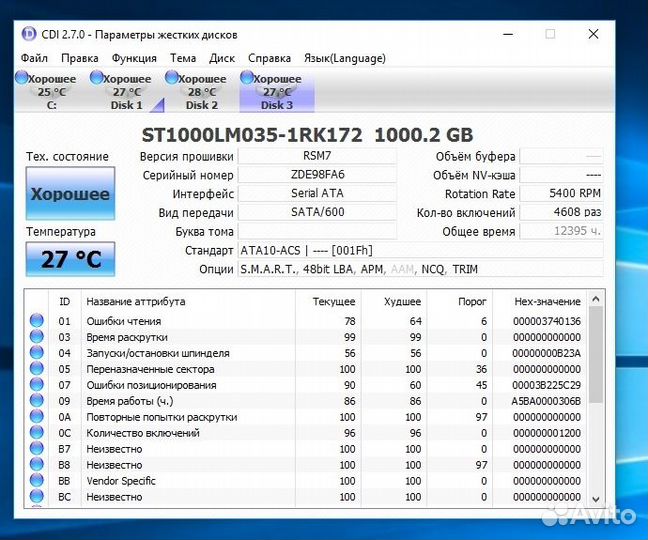This screenshot has width=648, height=540.
Task: Click the 27 °C temperature button
Action: [70, 259]
